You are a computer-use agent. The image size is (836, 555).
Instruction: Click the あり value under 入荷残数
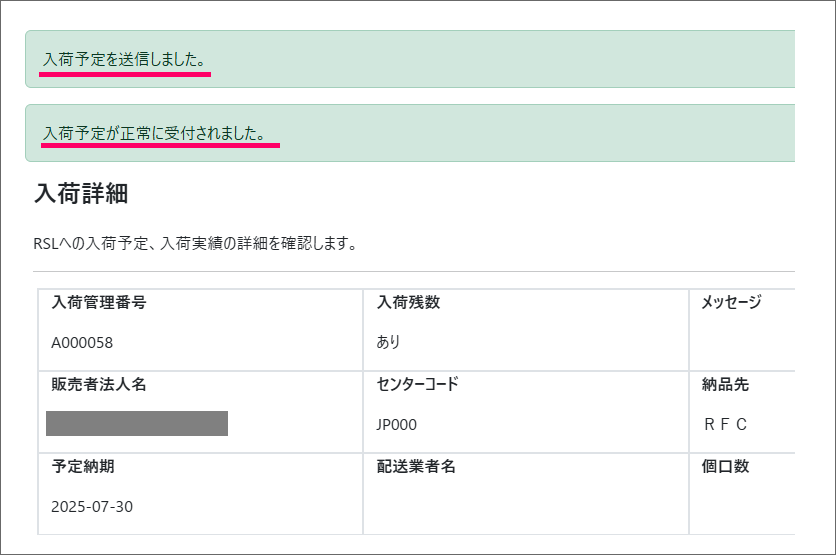[388, 342]
